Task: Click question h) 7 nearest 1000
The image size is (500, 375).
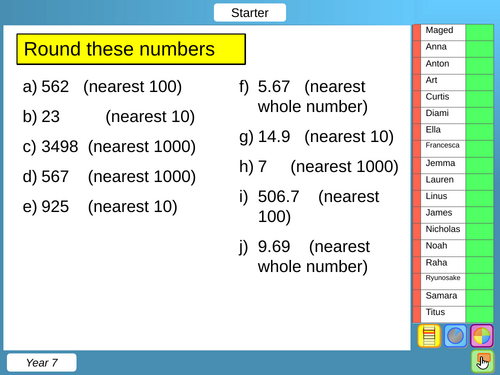Action: [x=319, y=167]
